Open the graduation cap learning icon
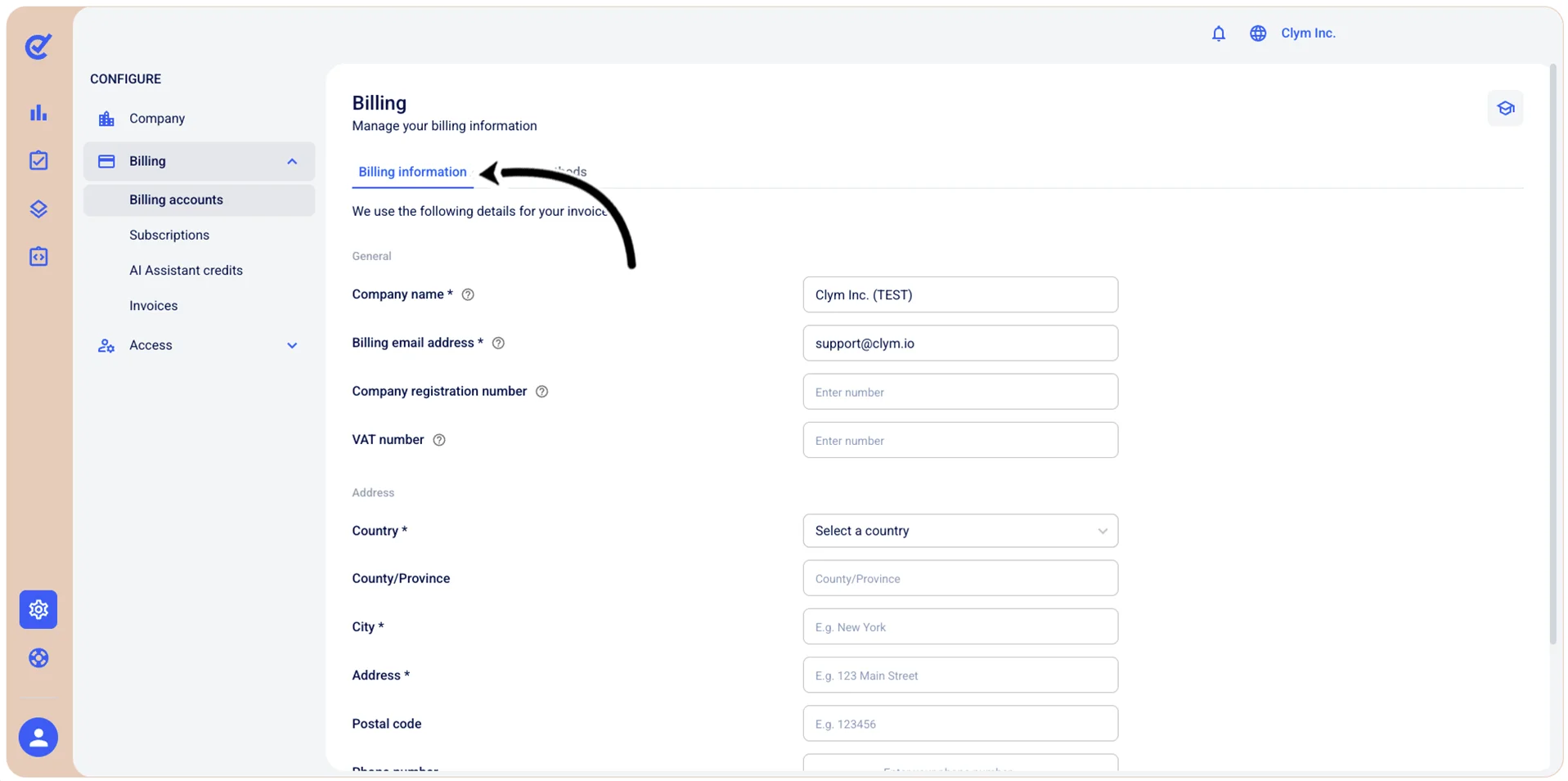1568x781 pixels. pos(1505,108)
